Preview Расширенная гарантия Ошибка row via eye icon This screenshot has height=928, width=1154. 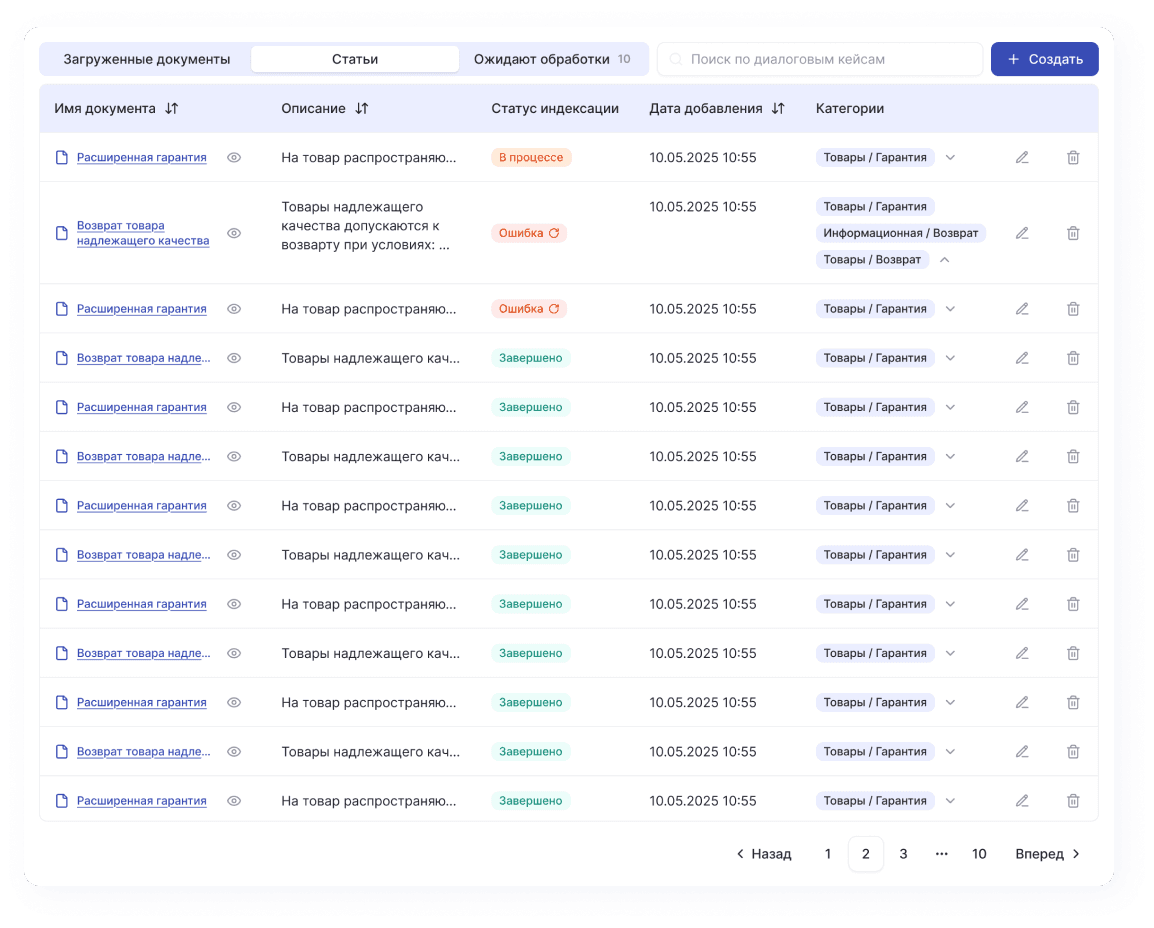click(234, 309)
